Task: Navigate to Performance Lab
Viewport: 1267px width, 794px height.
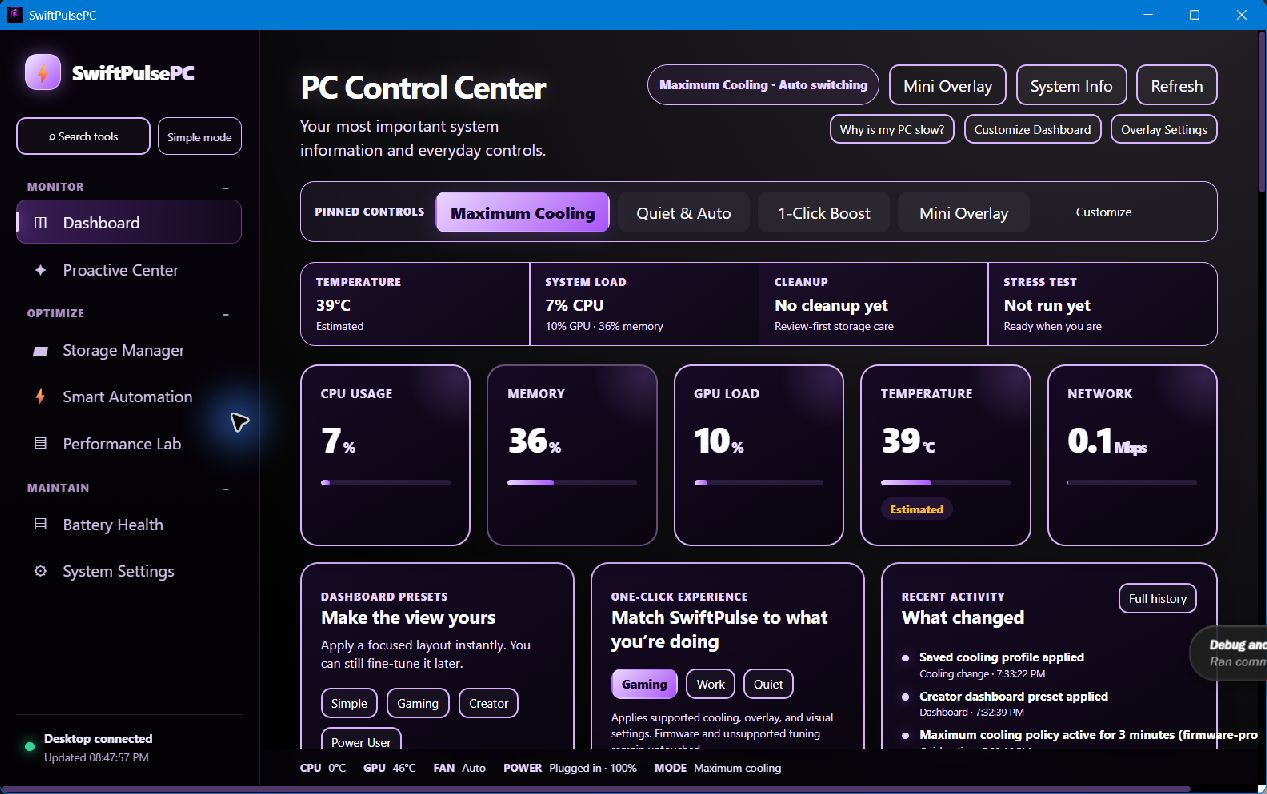Action: 129,443
